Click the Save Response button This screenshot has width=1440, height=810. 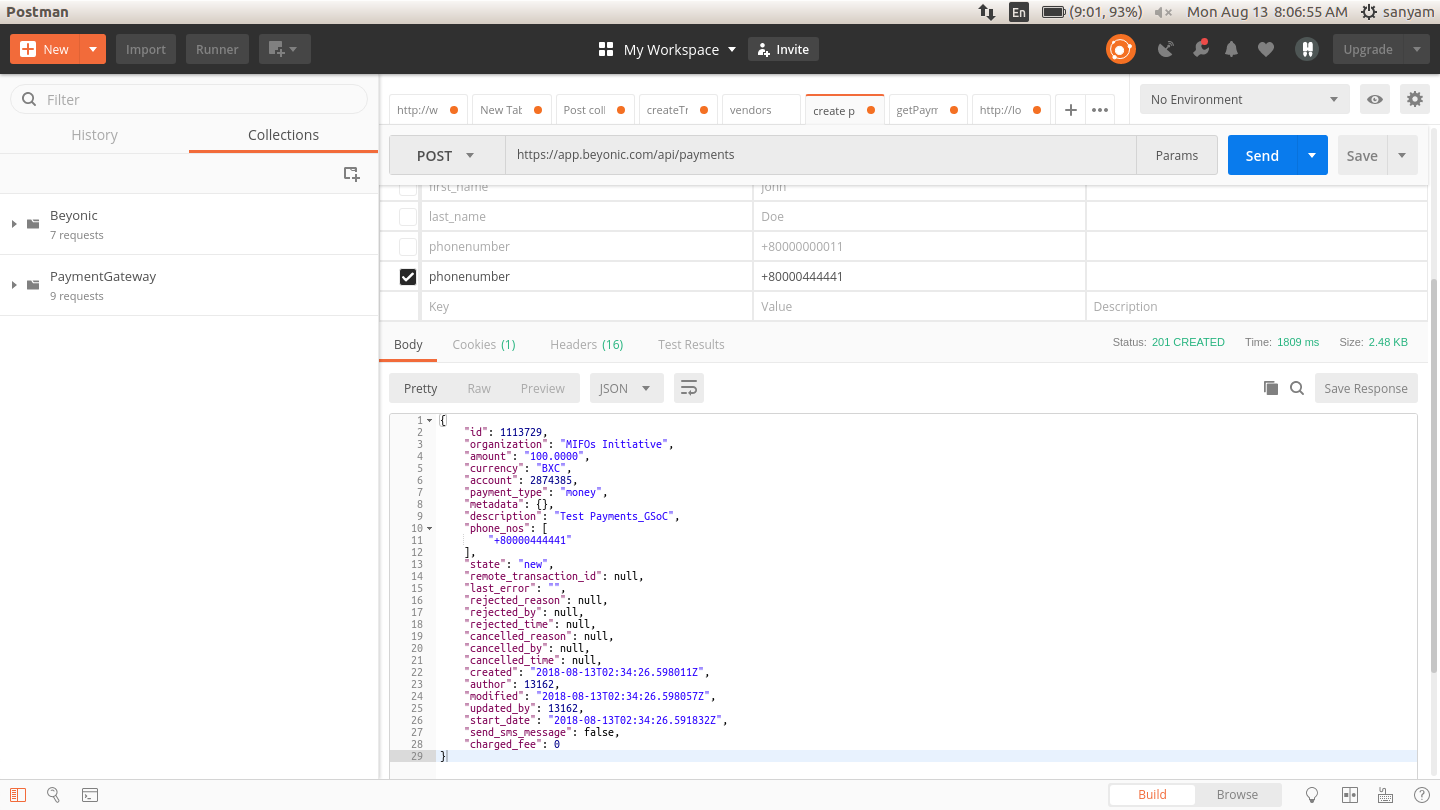click(x=1366, y=388)
